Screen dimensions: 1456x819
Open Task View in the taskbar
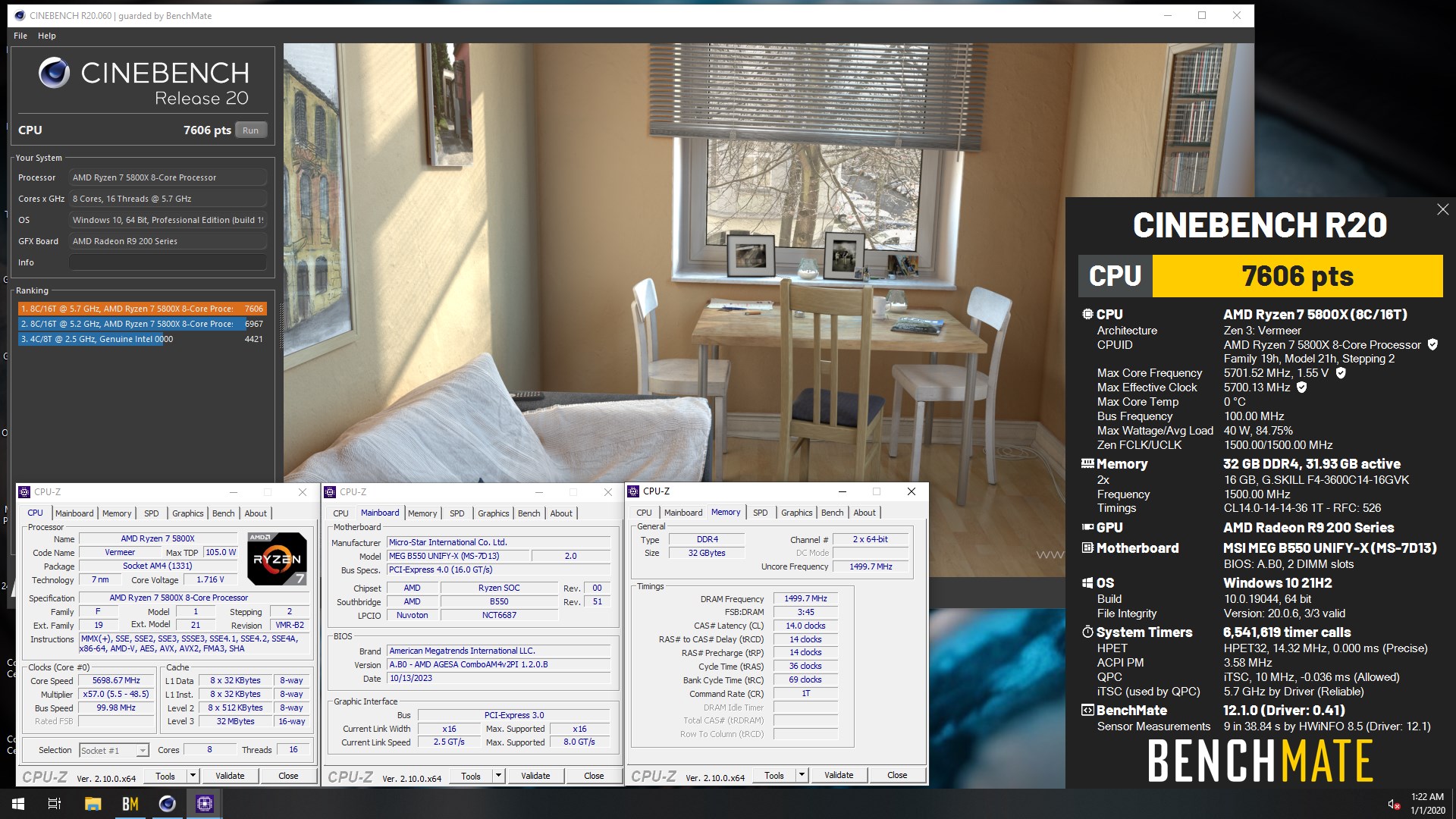point(55,804)
